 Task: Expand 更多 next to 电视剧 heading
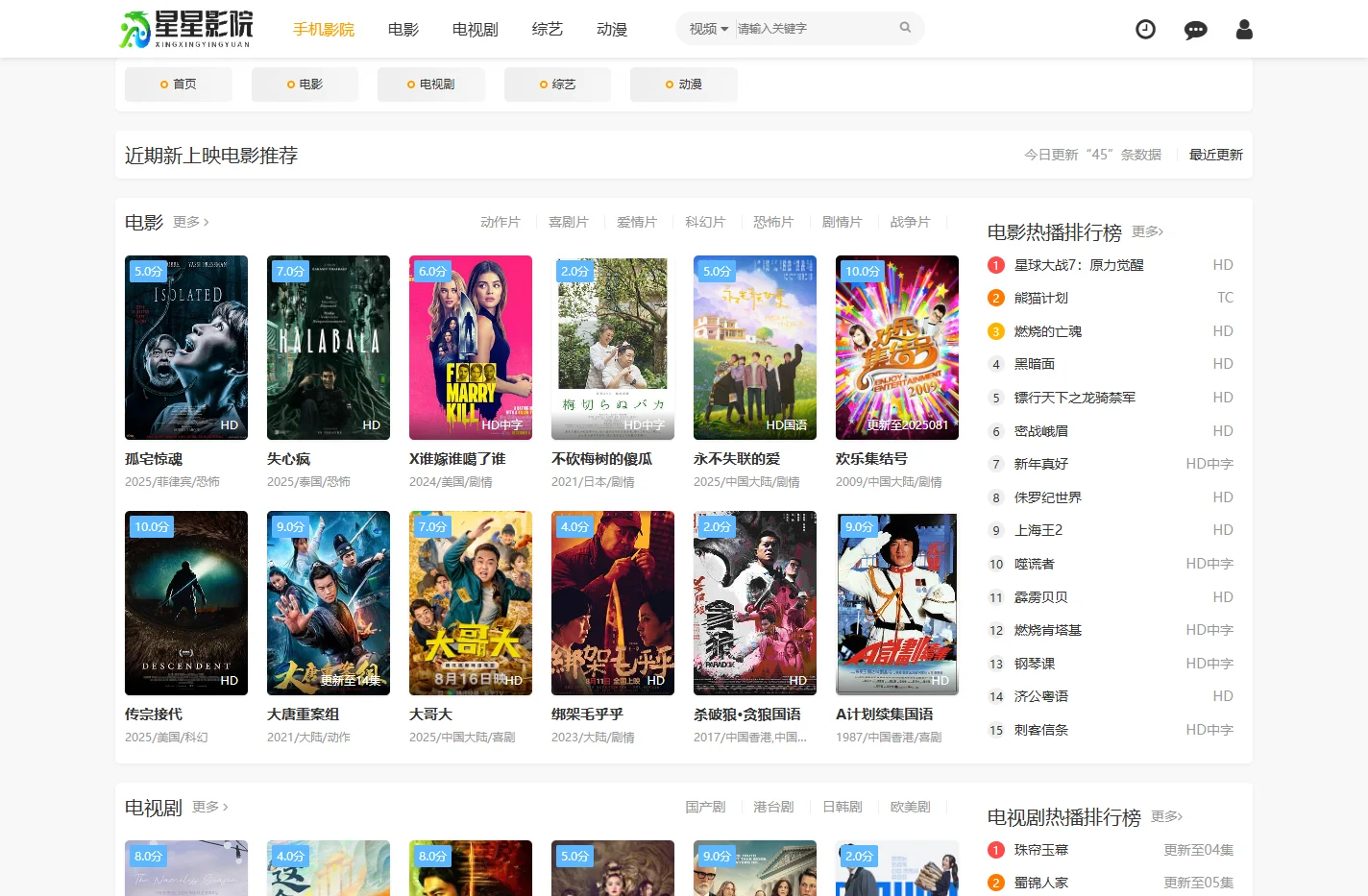point(209,807)
